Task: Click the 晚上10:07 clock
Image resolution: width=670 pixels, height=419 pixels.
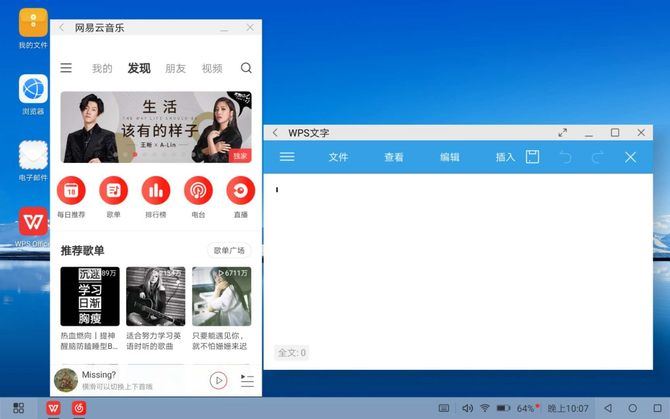Action: pos(568,409)
